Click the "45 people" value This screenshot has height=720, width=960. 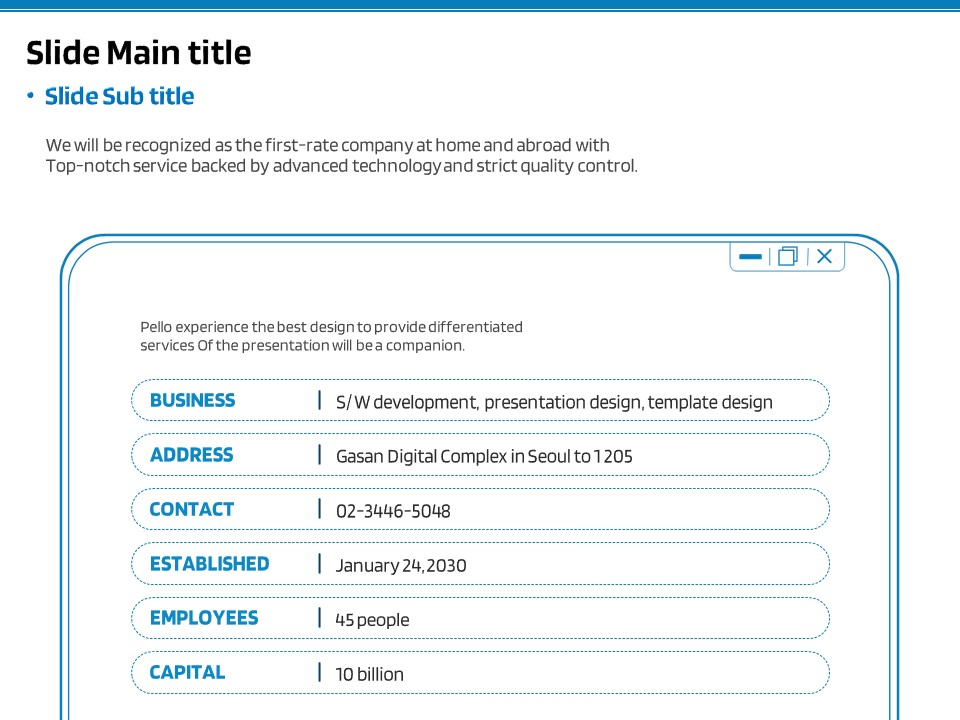372,620
